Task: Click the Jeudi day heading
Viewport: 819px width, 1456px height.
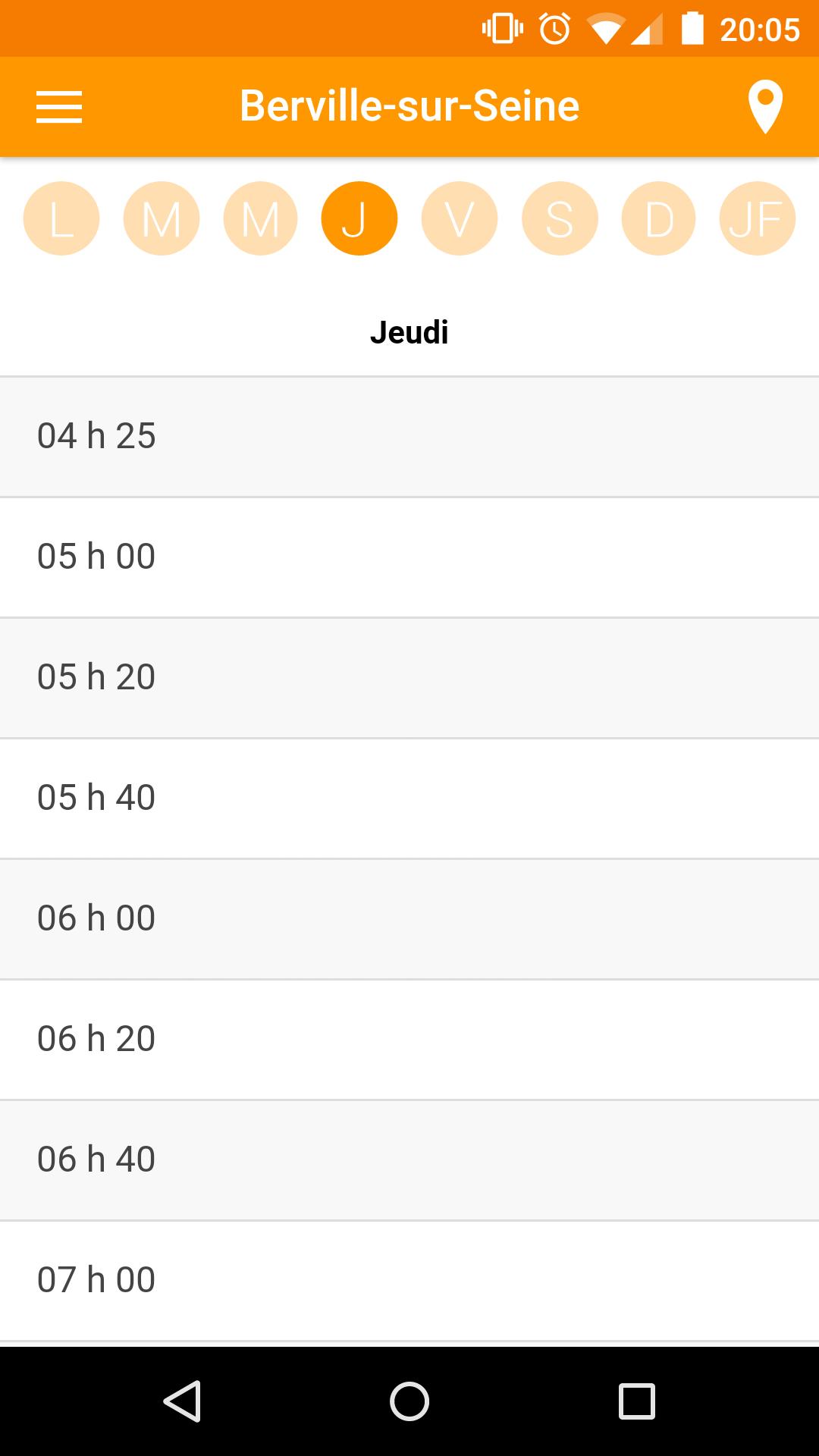Action: [409, 332]
